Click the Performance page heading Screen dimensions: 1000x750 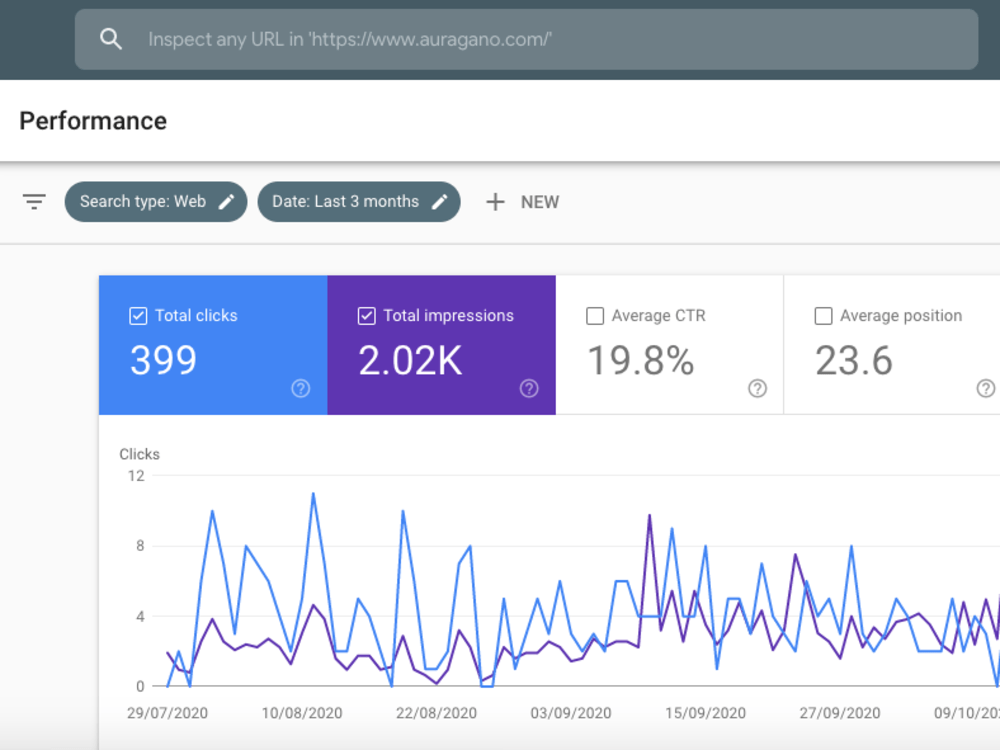click(93, 121)
